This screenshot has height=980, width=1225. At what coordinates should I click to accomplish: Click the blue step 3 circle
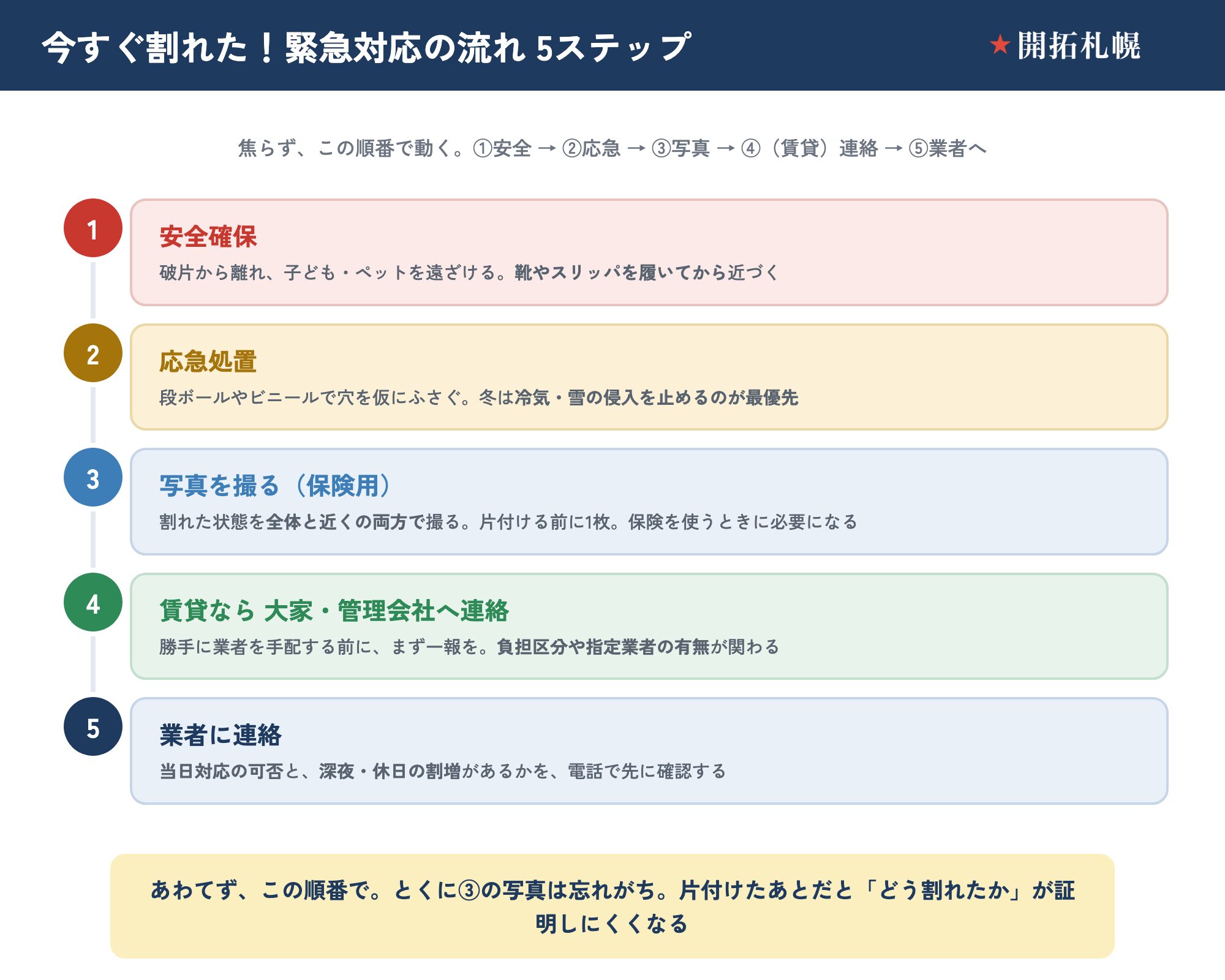tap(93, 477)
